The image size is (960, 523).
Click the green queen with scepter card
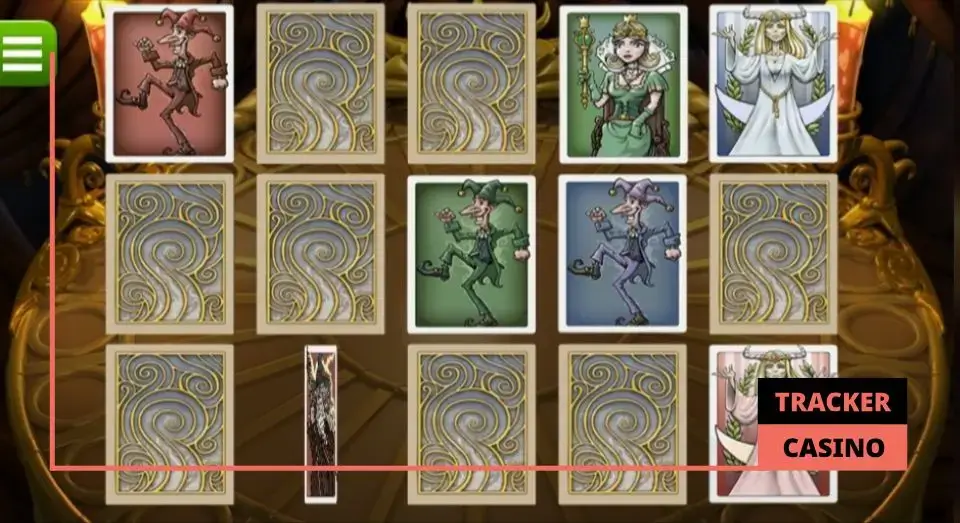point(623,85)
